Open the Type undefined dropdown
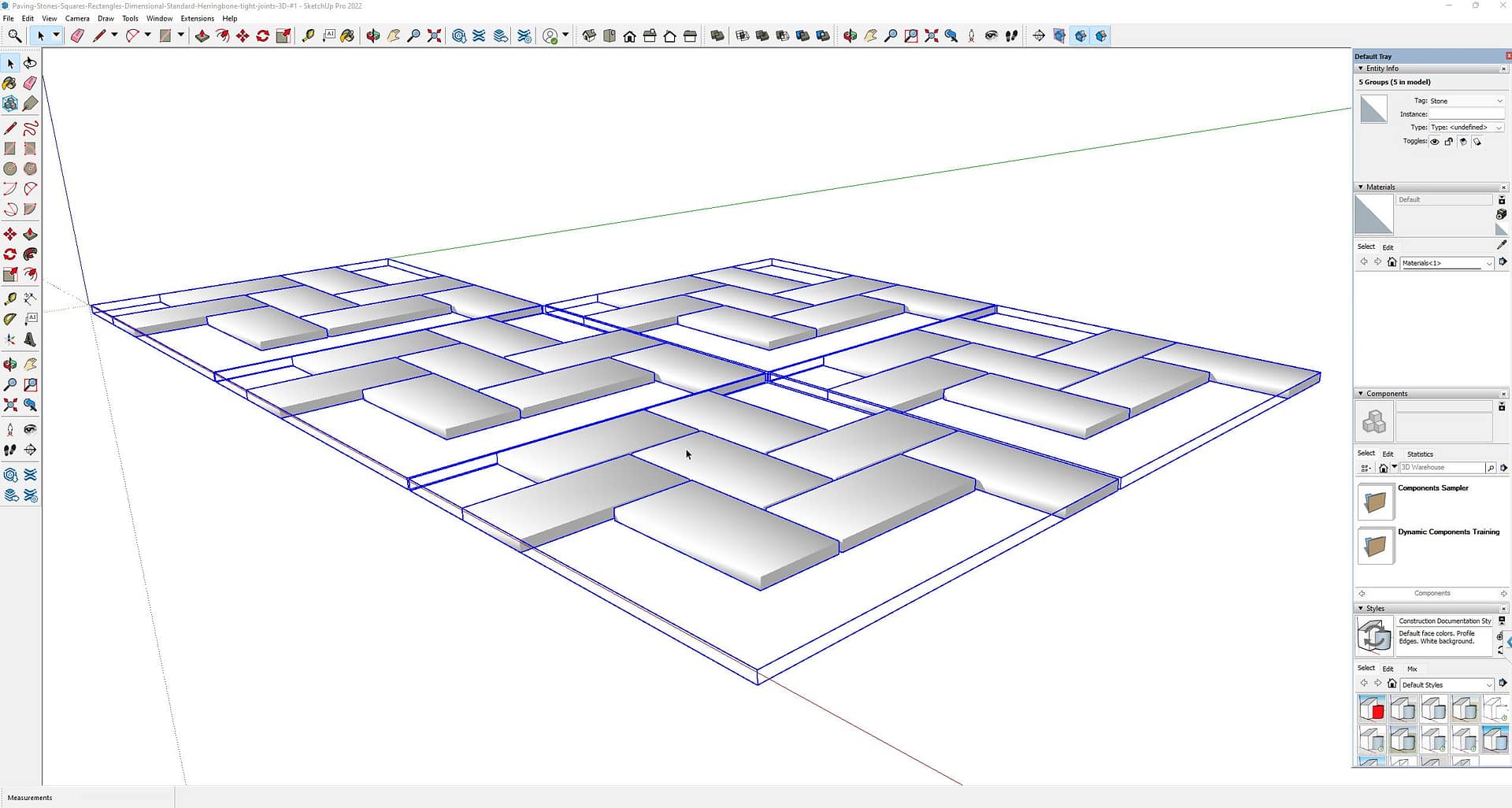 pyautogui.click(x=1466, y=127)
